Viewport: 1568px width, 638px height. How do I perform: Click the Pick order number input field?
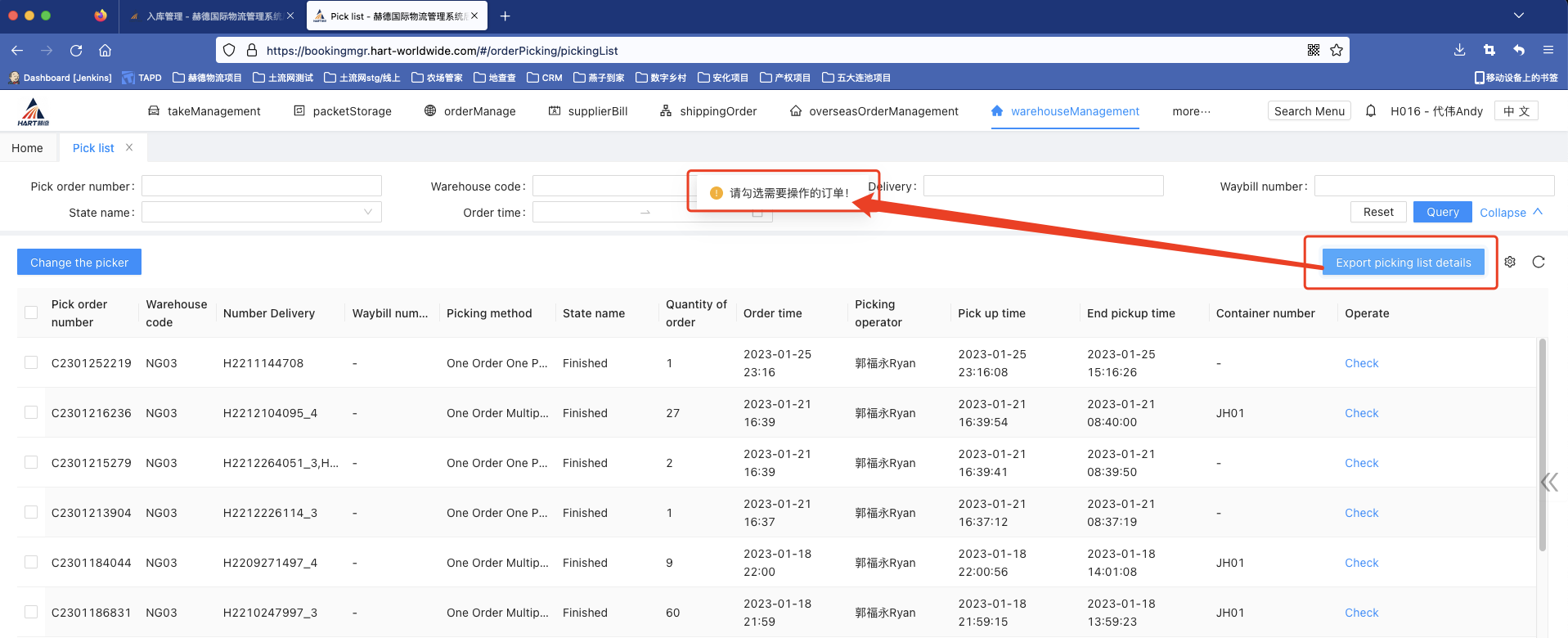pyautogui.click(x=262, y=186)
